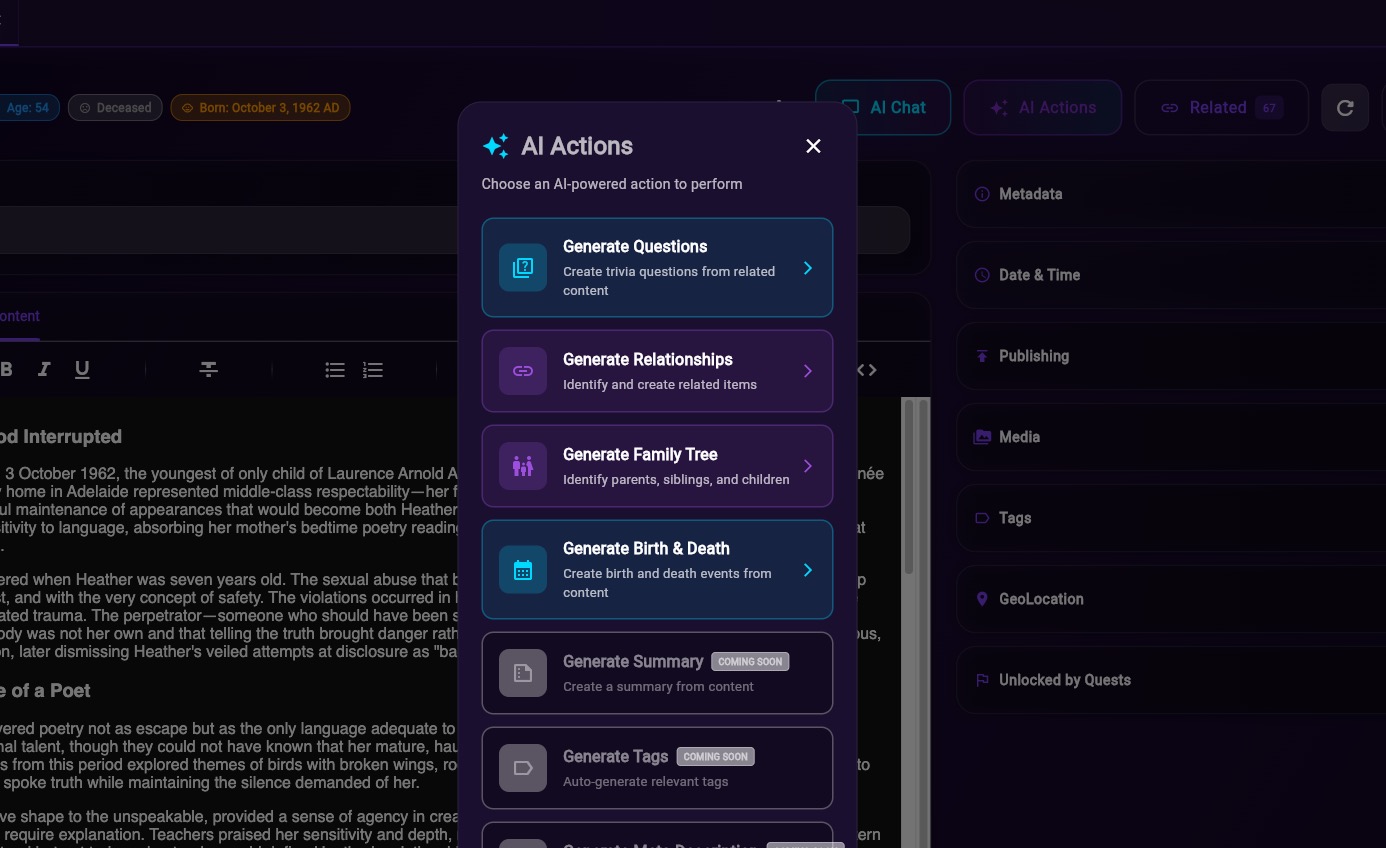Open Generate Relationships via its chevron arrow
Screen dimensions: 1386x848
tap(807, 370)
